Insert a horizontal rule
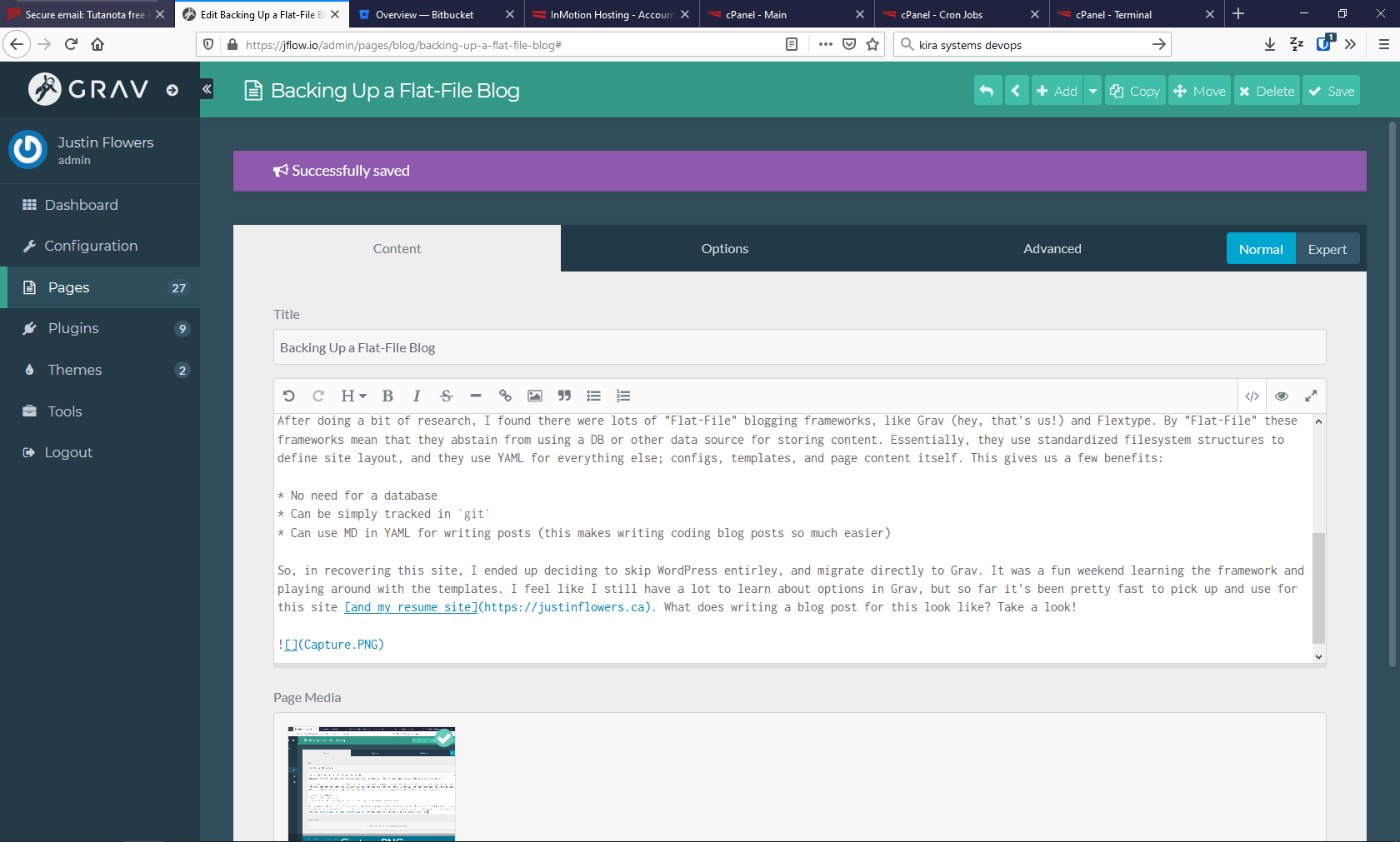 pyautogui.click(x=476, y=396)
